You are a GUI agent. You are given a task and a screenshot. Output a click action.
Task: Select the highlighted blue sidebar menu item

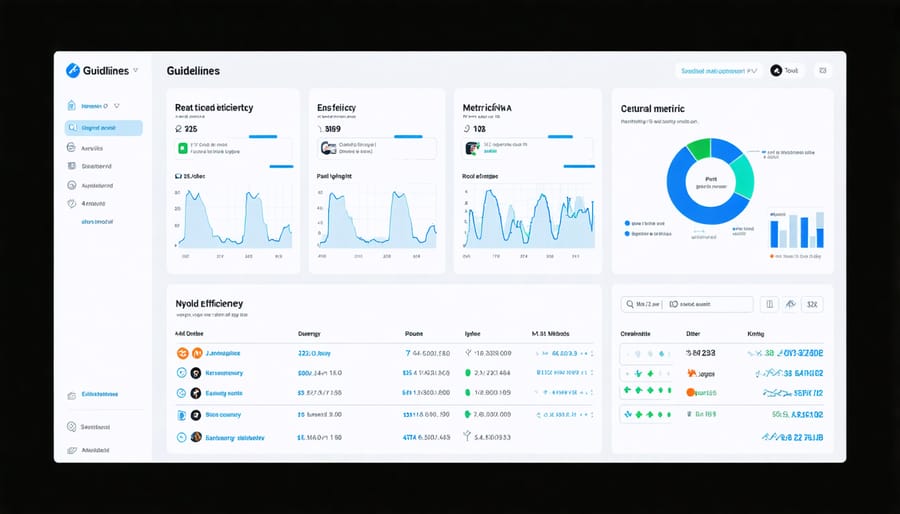(x=104, y=128)
